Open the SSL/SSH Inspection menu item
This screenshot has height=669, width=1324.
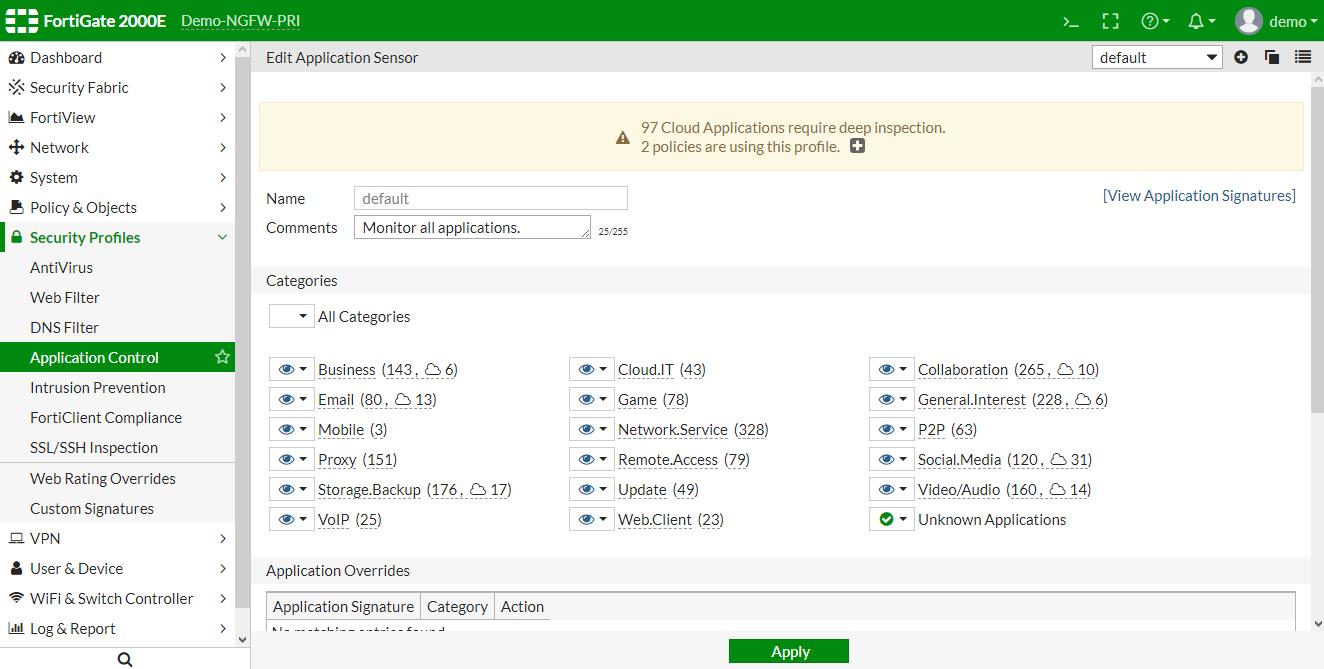[117, 447]
